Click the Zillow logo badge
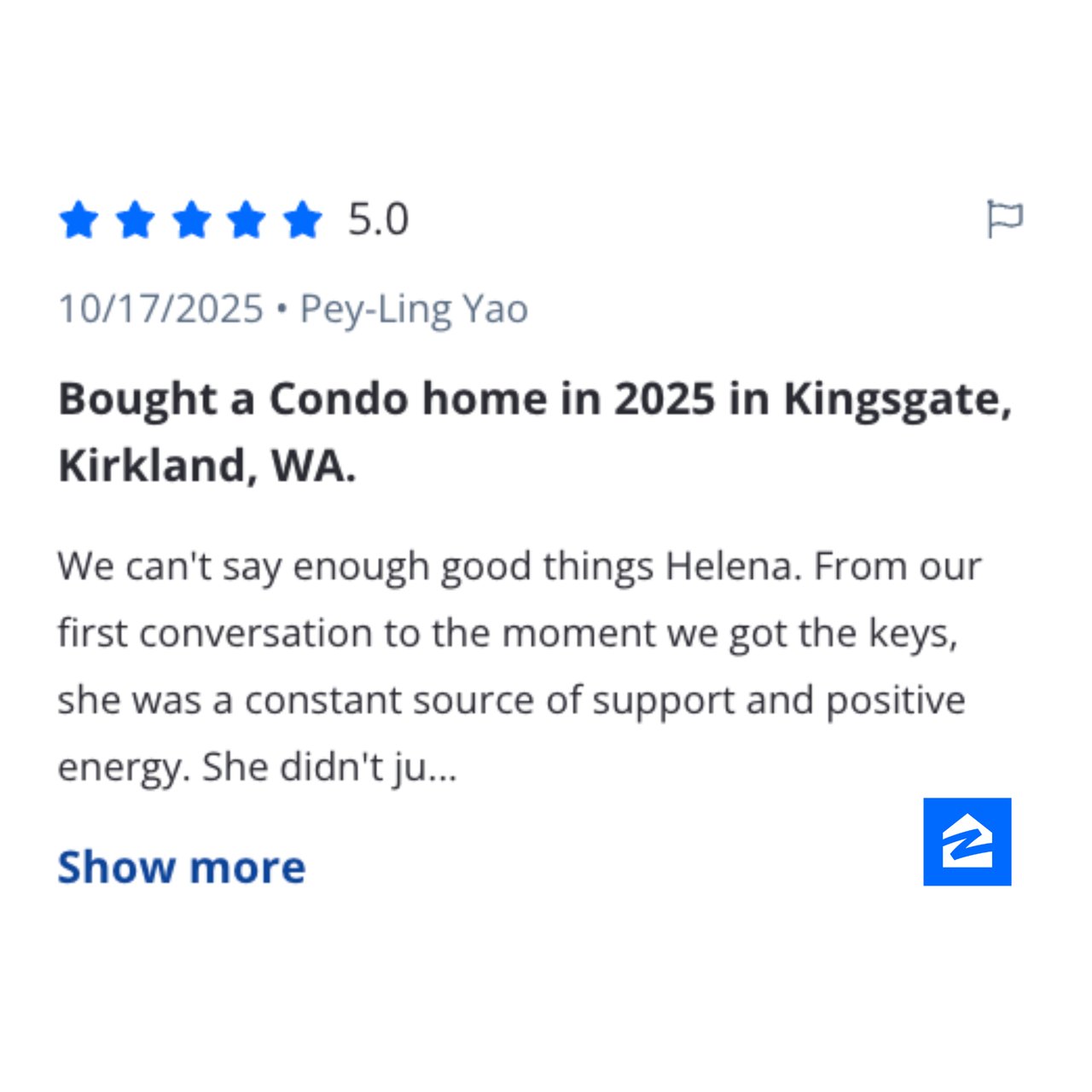The height and width of the screenshot is (1092, 1092). (x=967, y=841)
